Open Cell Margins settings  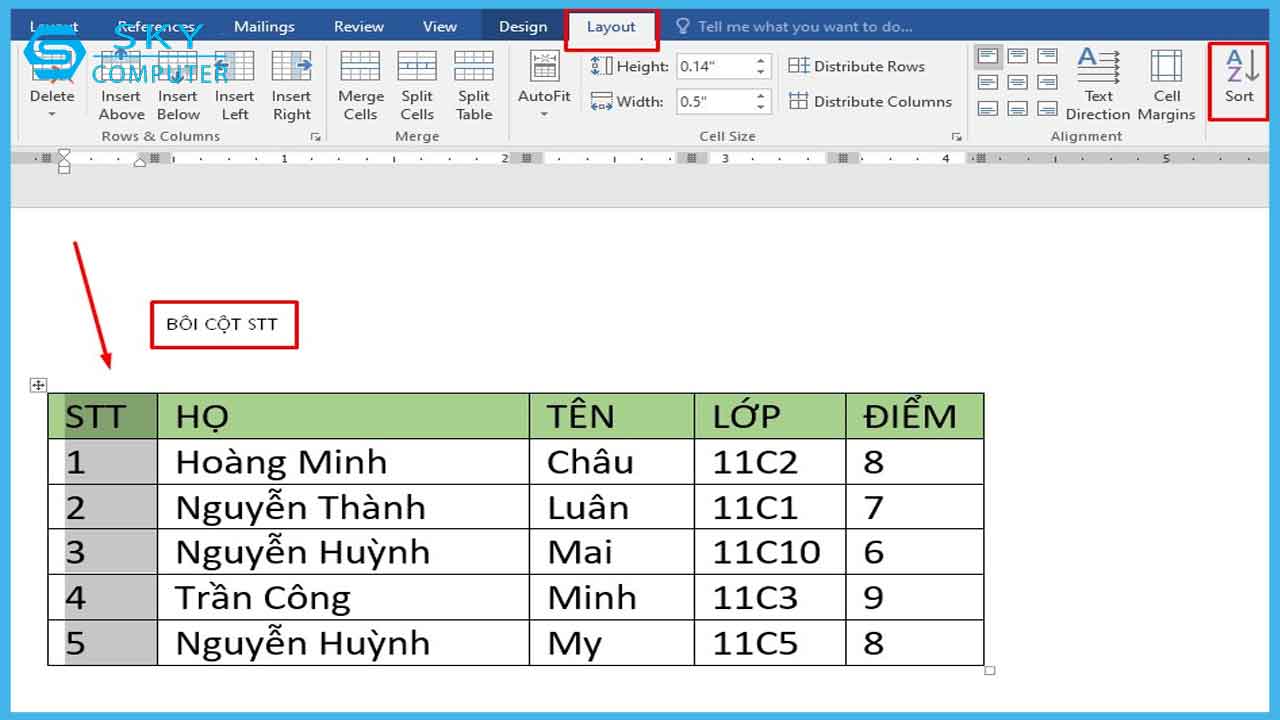click(x=1166, y=67)
